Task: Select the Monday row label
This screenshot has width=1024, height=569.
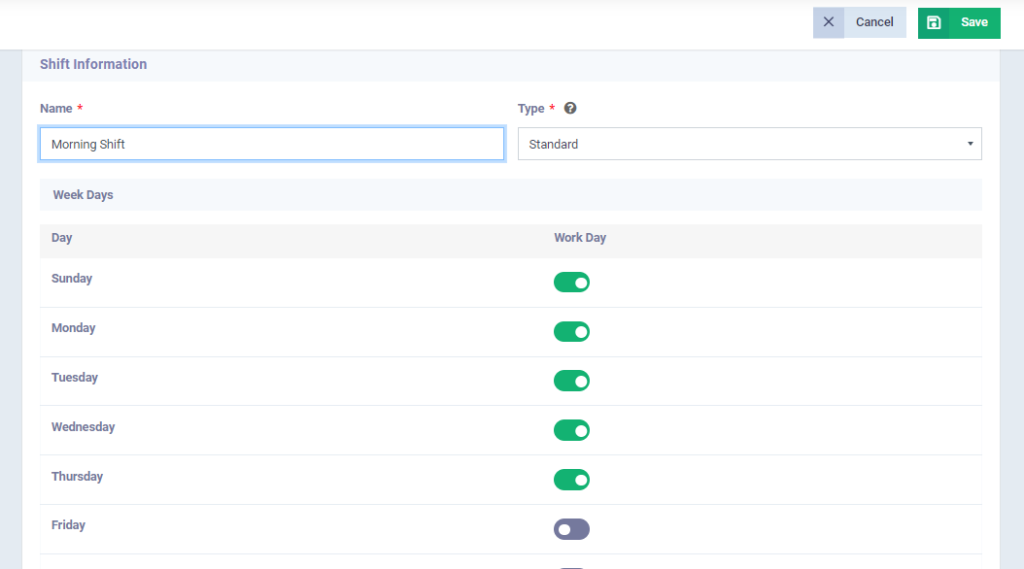Action: tap(73, 328)
